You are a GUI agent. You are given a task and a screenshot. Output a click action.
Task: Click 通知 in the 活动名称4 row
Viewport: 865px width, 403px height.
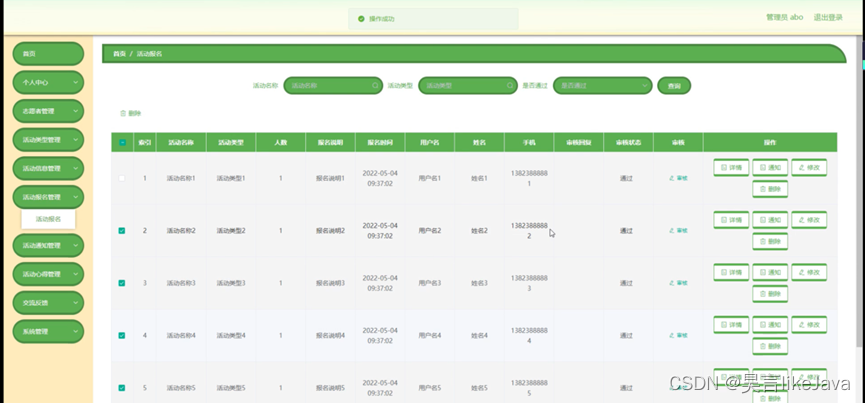[x=770, y=324]
